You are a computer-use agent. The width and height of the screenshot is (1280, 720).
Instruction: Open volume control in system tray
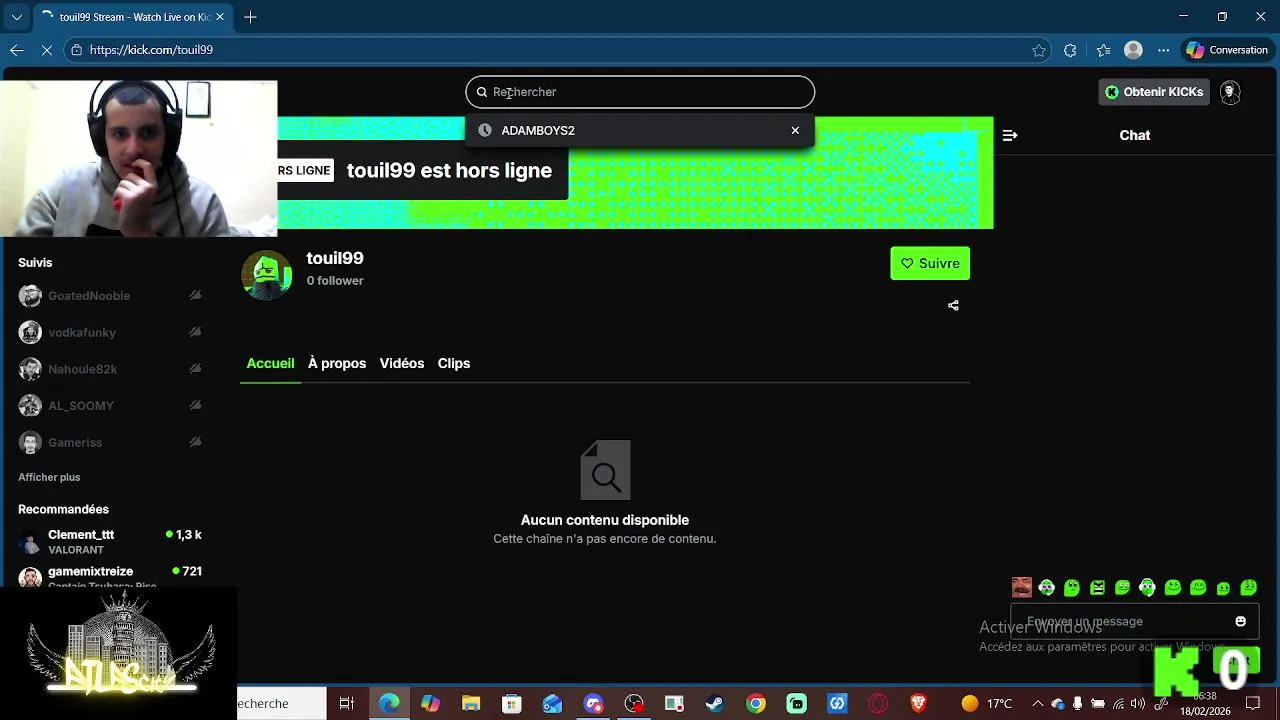click(1138, 704)
